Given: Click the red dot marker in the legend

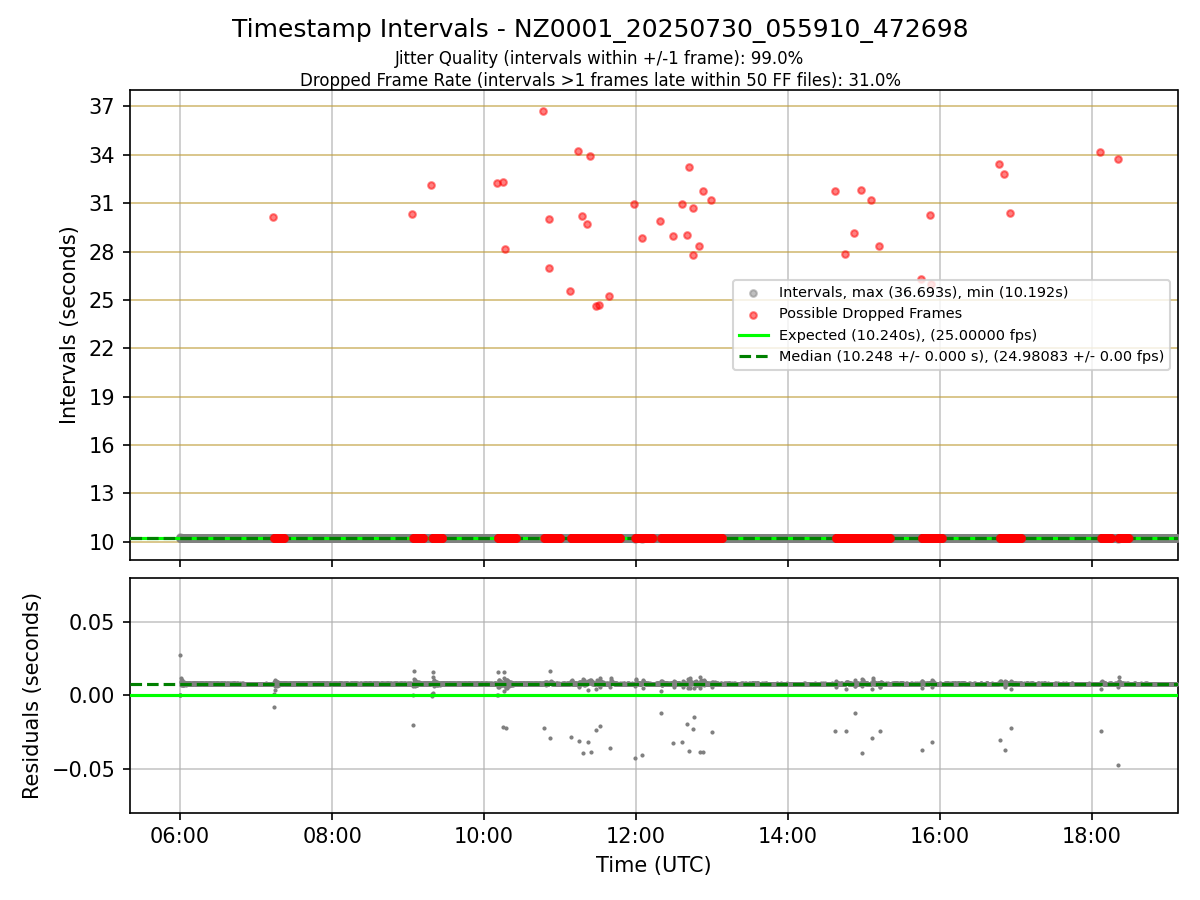Looking at the screenshot, I should coord(754,314).
